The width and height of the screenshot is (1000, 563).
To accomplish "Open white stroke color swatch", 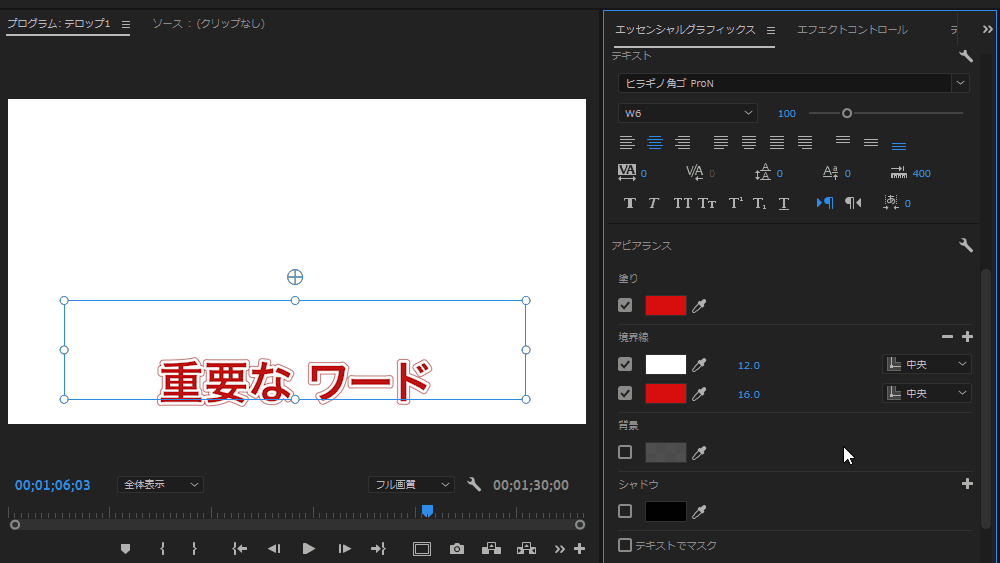I will 666,364.
